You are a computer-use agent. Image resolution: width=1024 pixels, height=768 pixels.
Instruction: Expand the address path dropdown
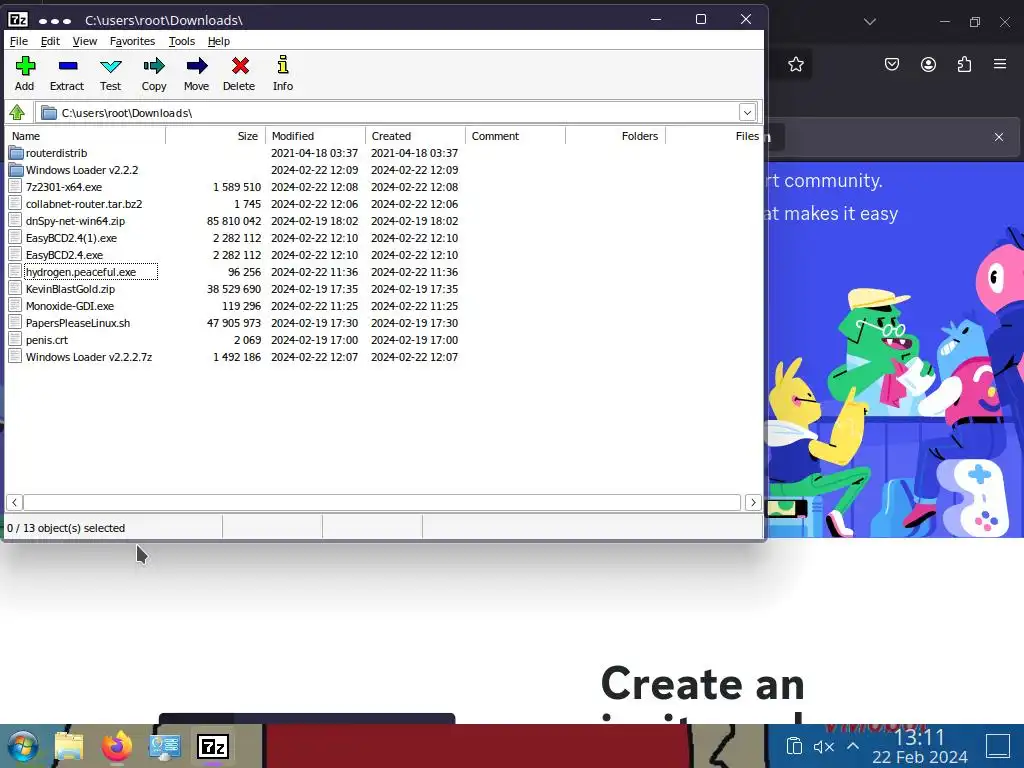747,113
